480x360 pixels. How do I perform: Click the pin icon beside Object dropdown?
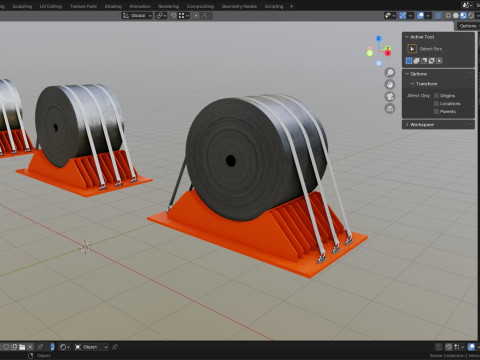click(x=115, y=347)
